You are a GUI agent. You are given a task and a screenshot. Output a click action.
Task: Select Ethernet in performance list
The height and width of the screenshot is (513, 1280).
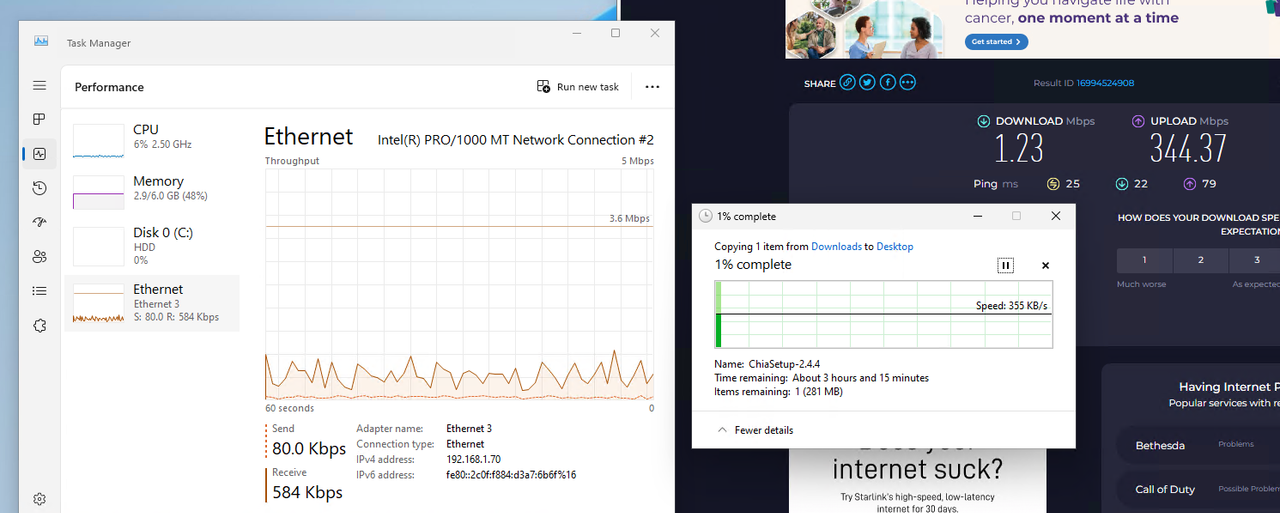point(152,302)
